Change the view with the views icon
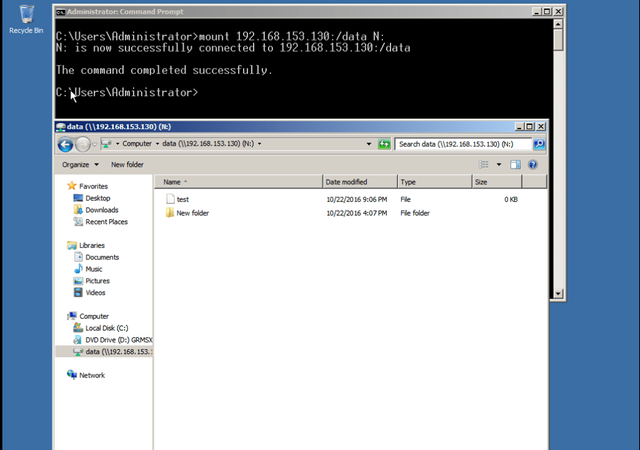 [x=484, y=165]
